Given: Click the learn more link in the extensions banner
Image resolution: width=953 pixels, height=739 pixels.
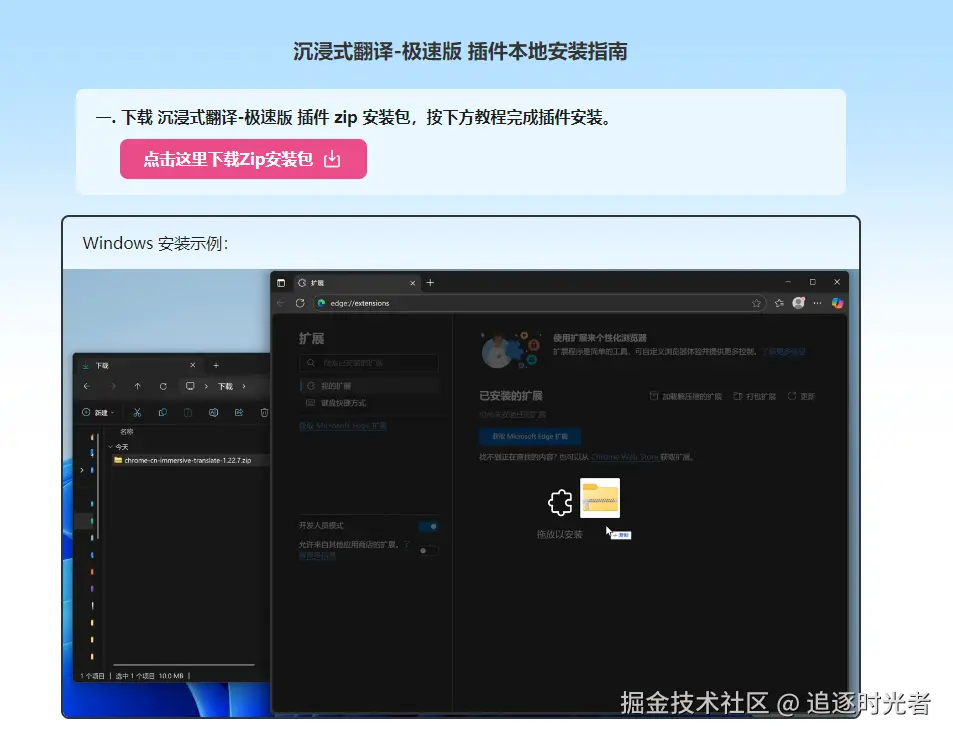Looking at the screenshot, I should (785, 351).
